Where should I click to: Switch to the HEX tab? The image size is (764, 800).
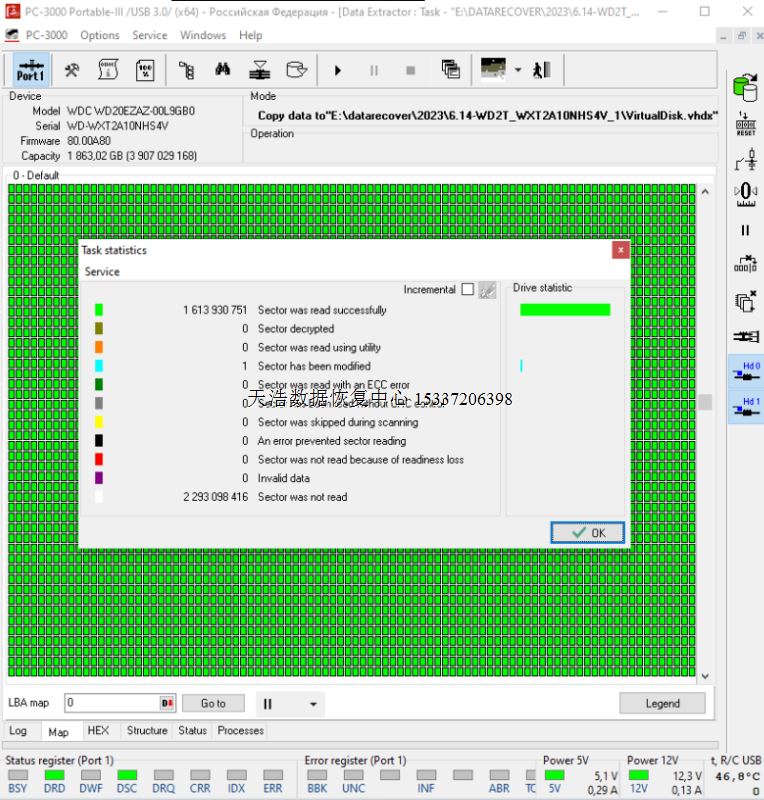pos(98,731)
